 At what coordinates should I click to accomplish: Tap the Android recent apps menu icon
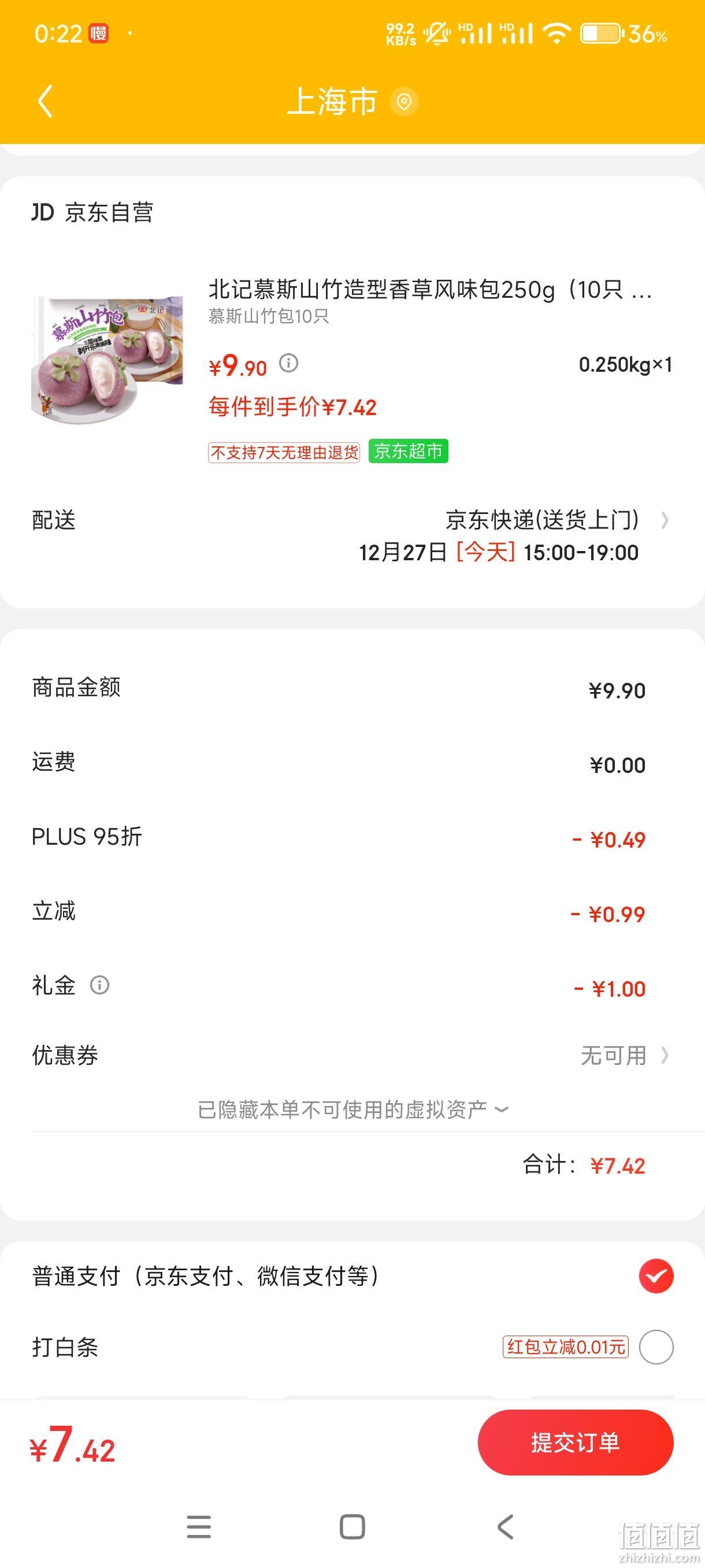point(199,1527)
